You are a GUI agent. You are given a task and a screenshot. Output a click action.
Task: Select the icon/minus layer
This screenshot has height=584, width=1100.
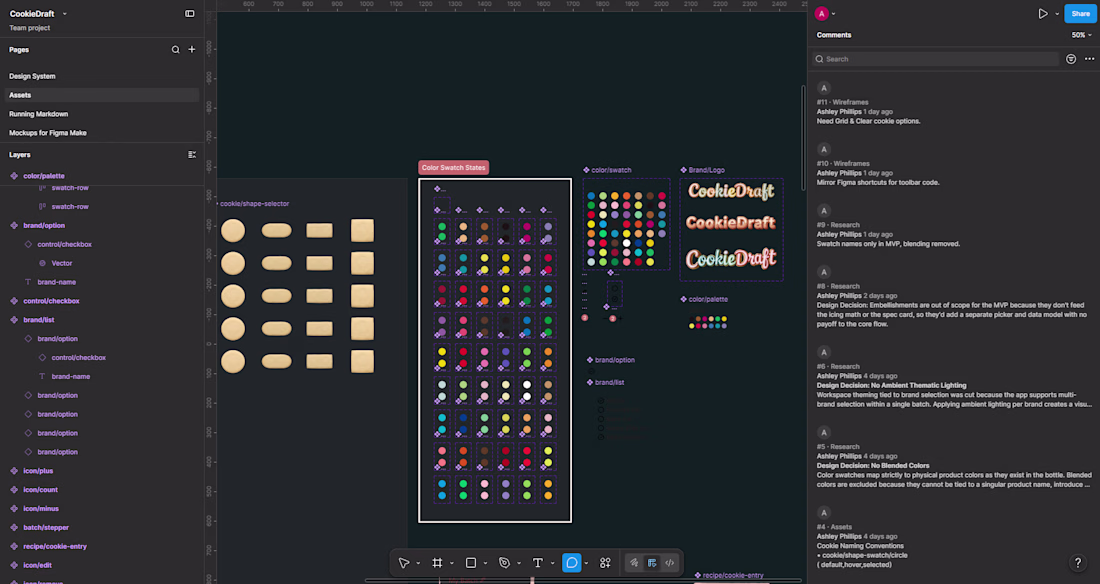pos(41,509)
